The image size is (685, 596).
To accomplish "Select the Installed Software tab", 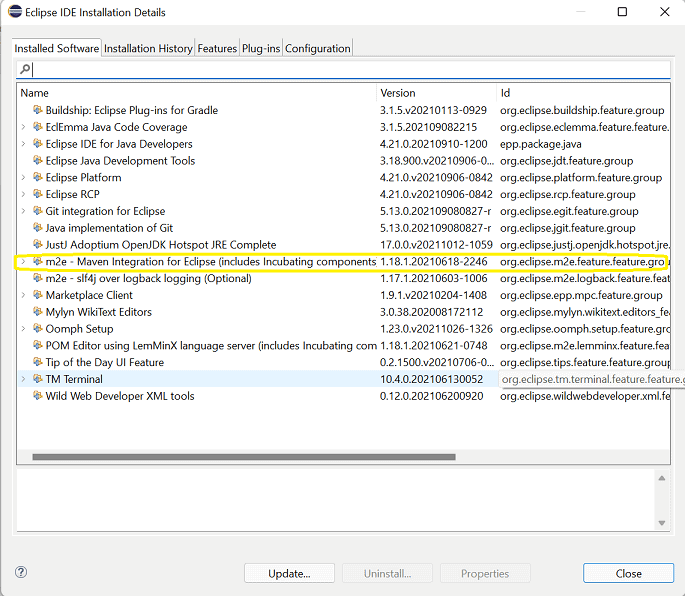I will click(x=57, y=48).
